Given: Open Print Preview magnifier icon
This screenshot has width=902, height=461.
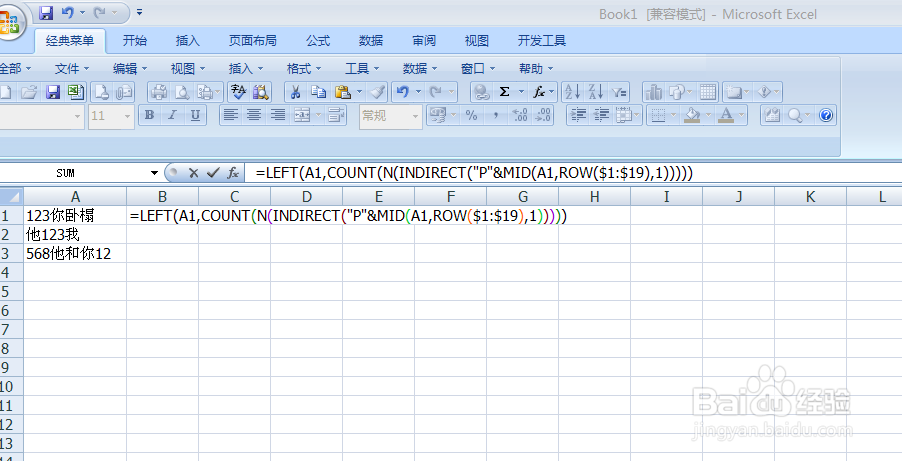Looking at the screenshot, I should [x=182, y=92].
